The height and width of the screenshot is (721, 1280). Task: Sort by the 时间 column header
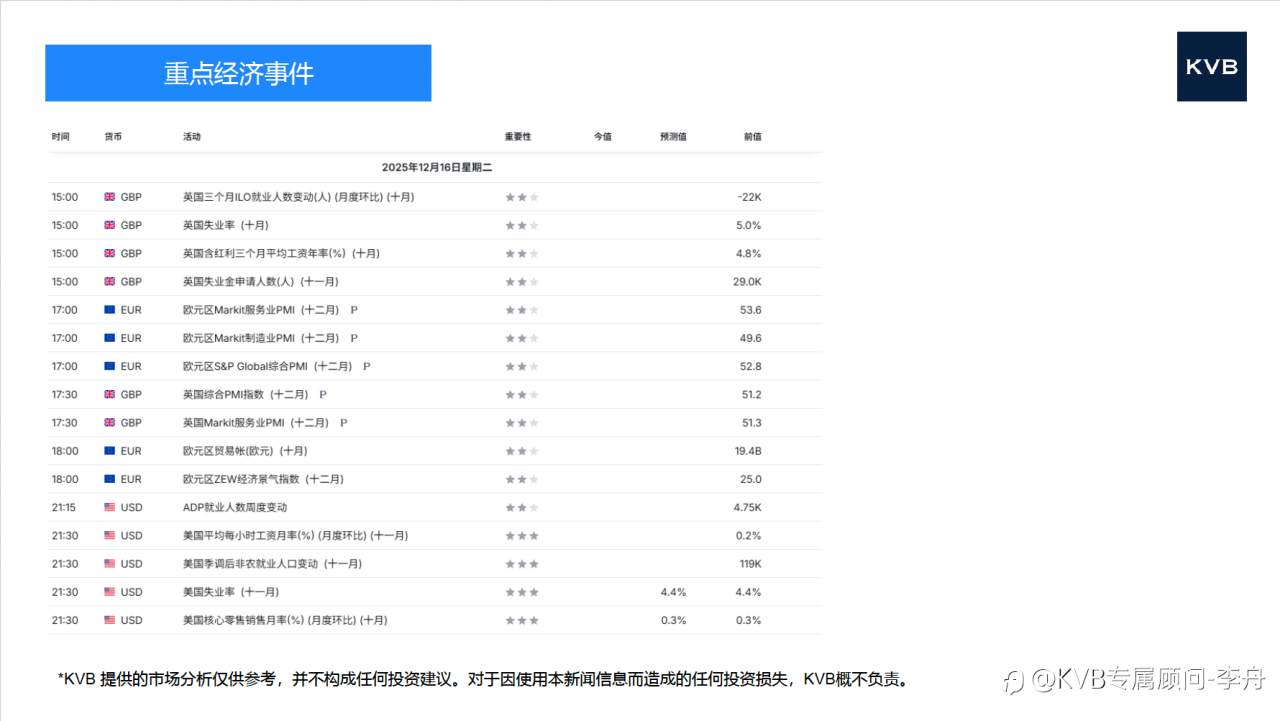click(x=62, y=136)
